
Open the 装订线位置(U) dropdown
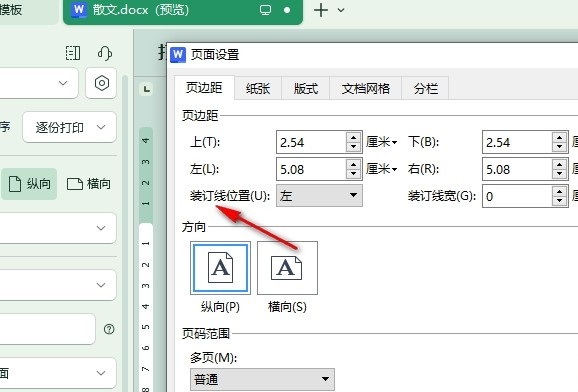point(319,195)
